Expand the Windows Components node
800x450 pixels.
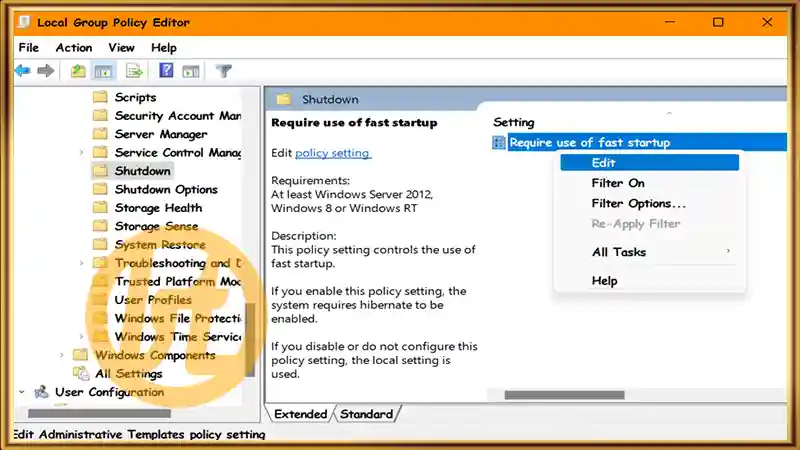(62, 355)
